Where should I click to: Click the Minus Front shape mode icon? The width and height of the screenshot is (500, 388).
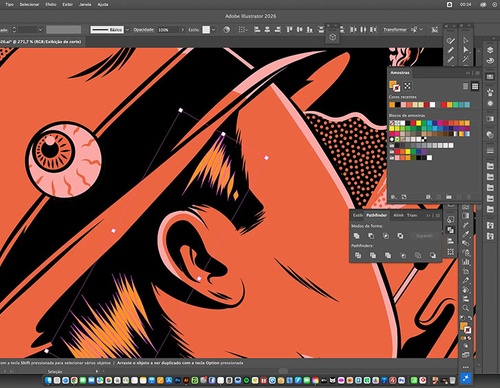[x=371, y=236]
